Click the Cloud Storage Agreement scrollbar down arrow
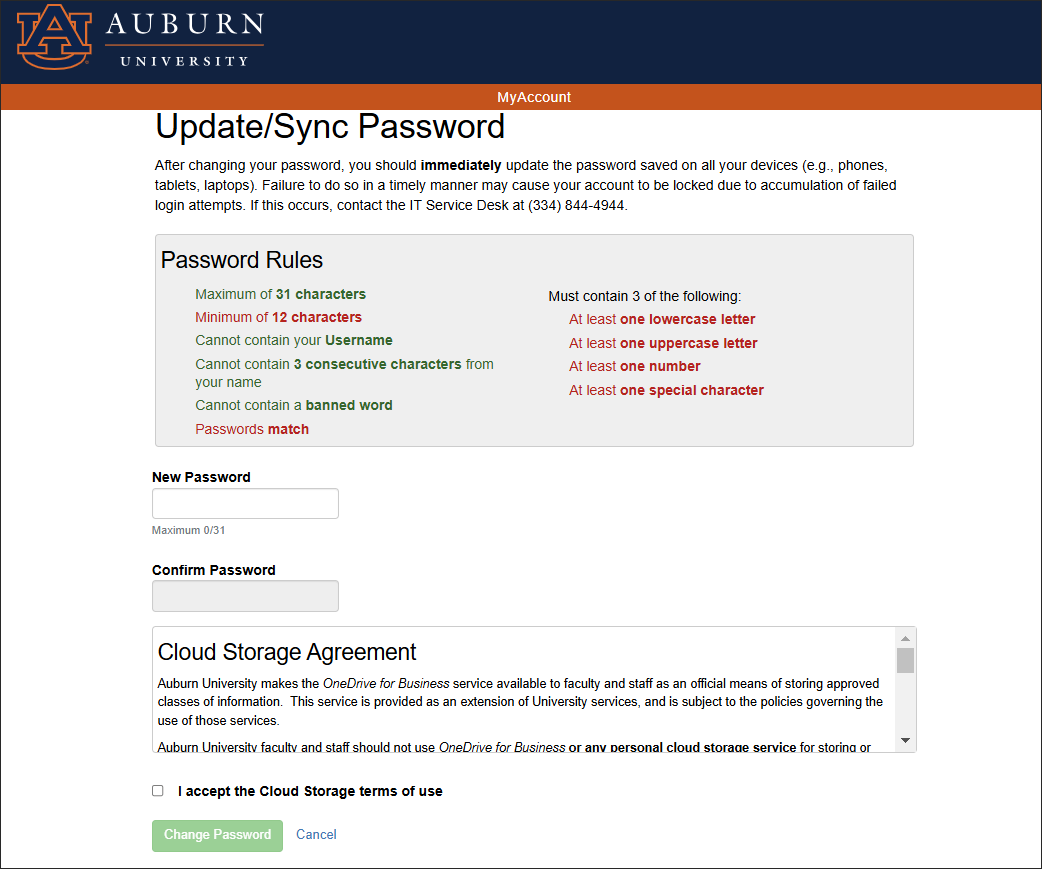Viewport: 1042px width, 869px height. [x=905, y=739]
